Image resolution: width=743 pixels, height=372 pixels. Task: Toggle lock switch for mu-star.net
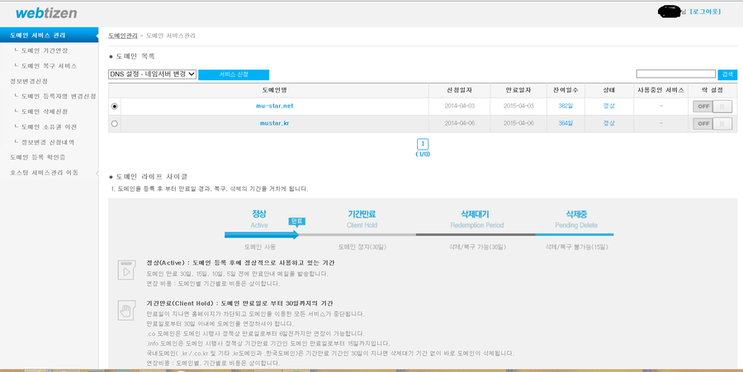(x=712, y=107)
